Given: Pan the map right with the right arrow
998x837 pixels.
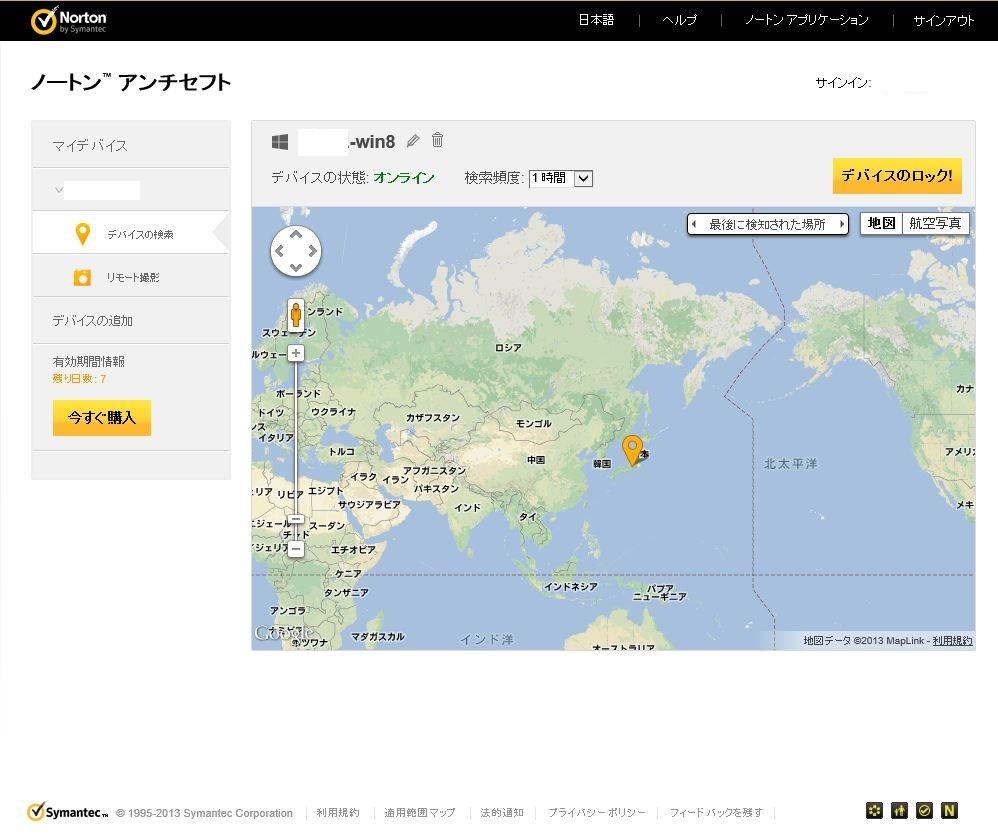Looking at the screenshot, I should (x=313, y=251).
